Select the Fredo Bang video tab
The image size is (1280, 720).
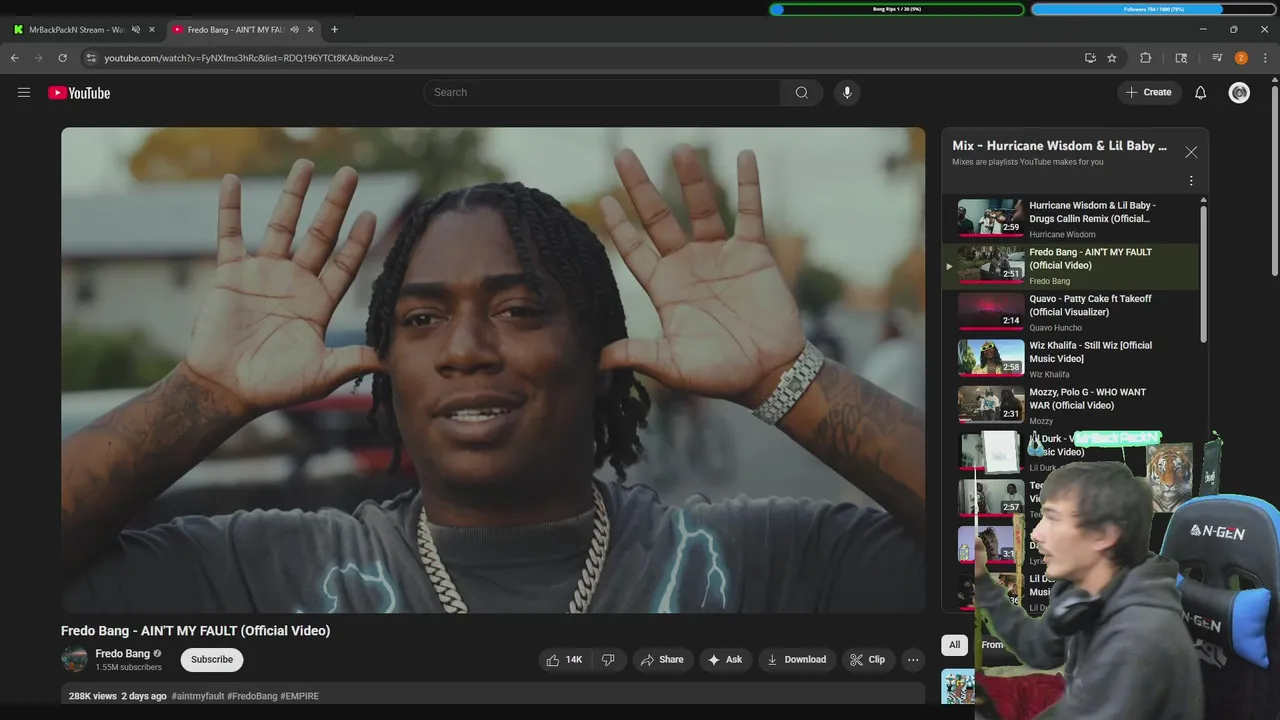243,30
